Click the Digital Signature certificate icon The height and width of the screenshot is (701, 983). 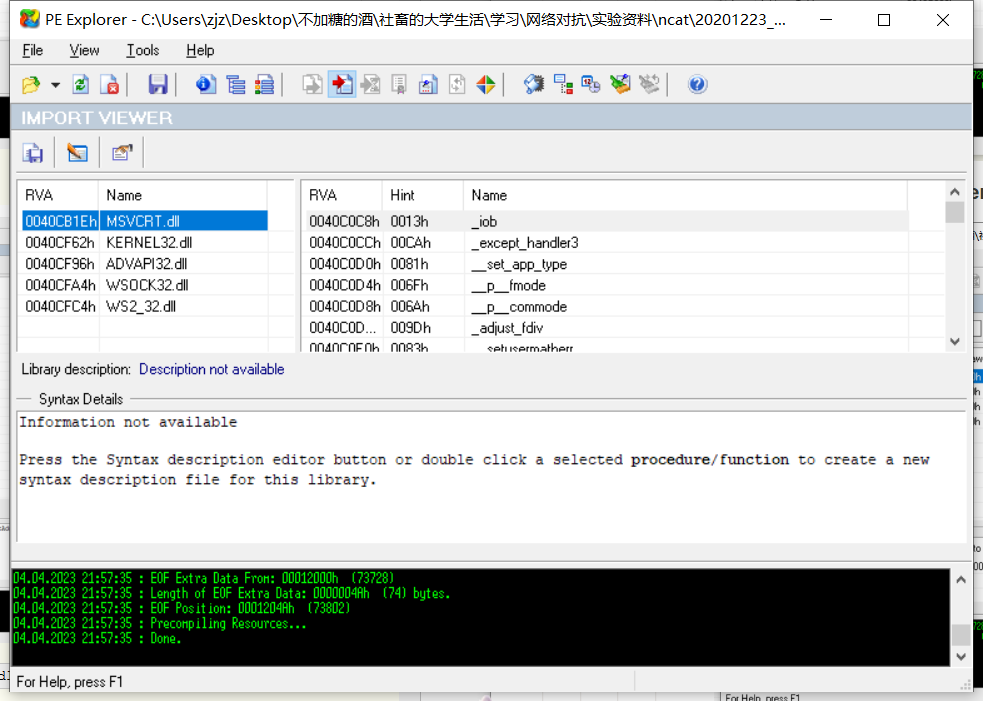[399, 84]
